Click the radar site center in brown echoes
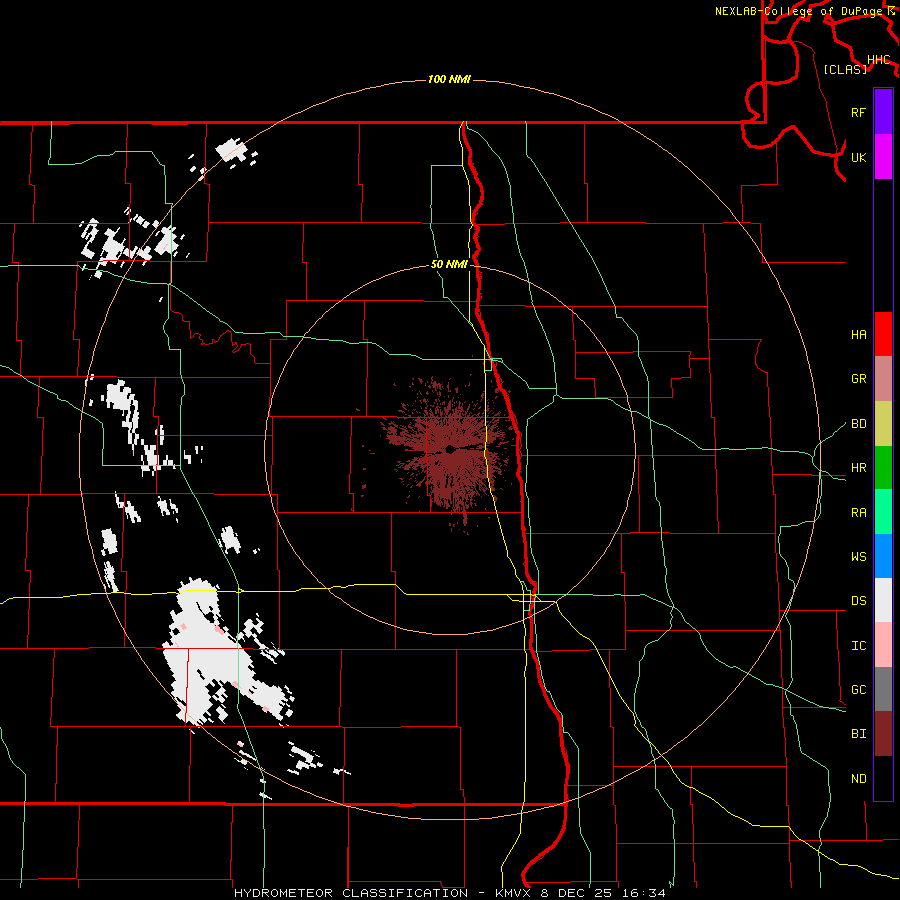Viewport: 900px width, 900px height. coord(450,449)
